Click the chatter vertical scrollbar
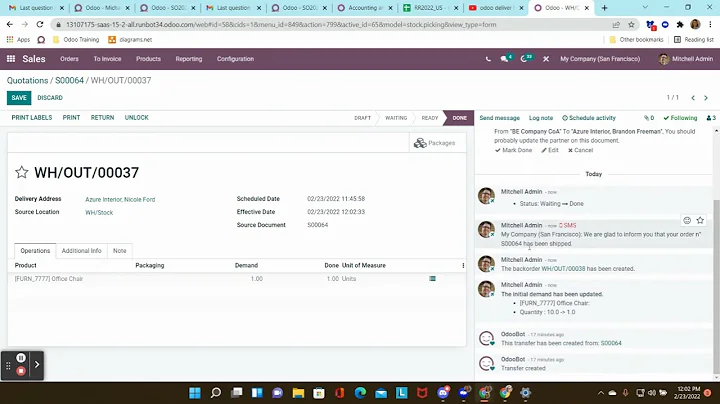The image size is (720, 404). (x=716, y=286)
